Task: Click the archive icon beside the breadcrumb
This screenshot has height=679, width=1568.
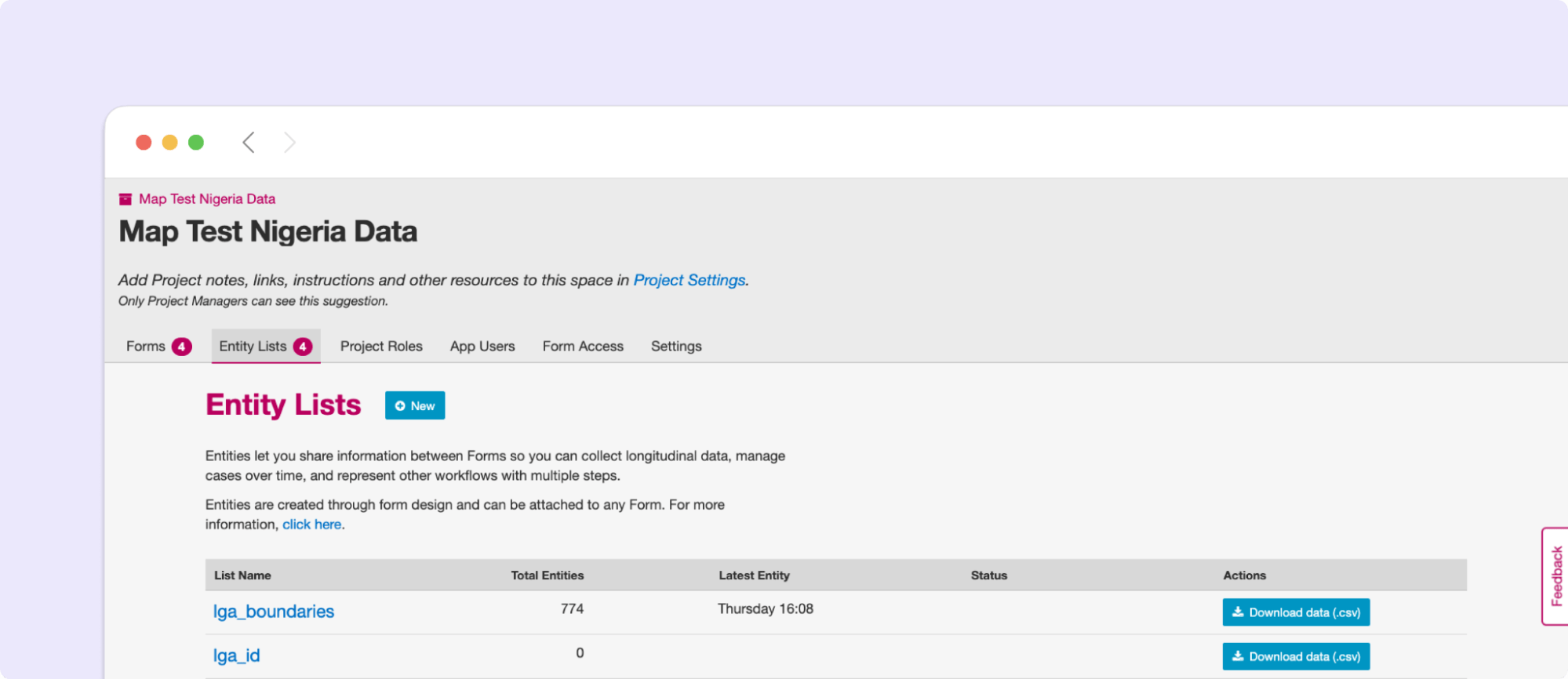Action: click(x=126, y=199)
